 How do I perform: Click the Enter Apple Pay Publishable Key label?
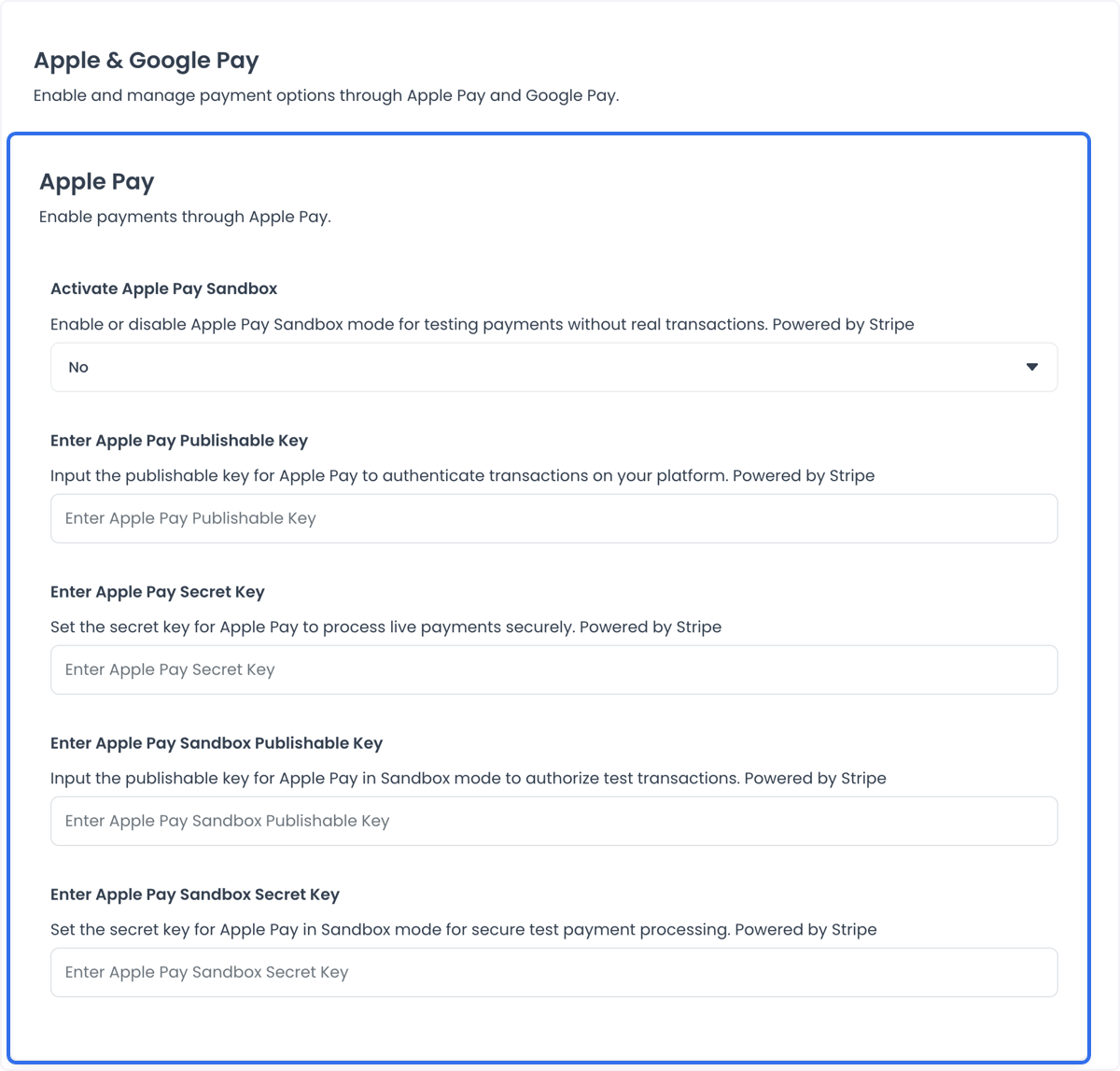(179, 440)
